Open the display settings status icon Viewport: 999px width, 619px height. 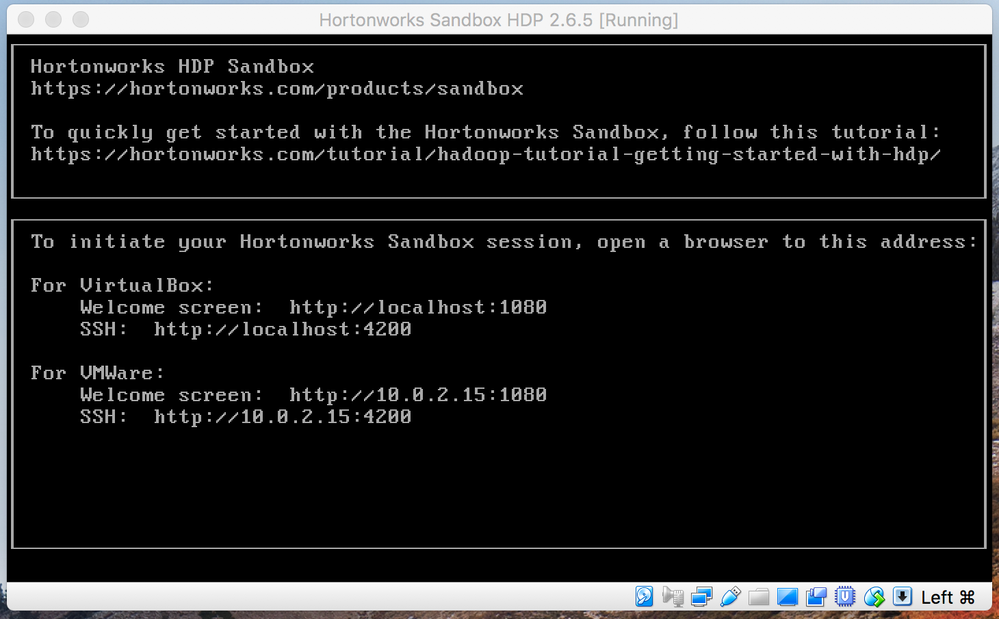coord(787,597)
